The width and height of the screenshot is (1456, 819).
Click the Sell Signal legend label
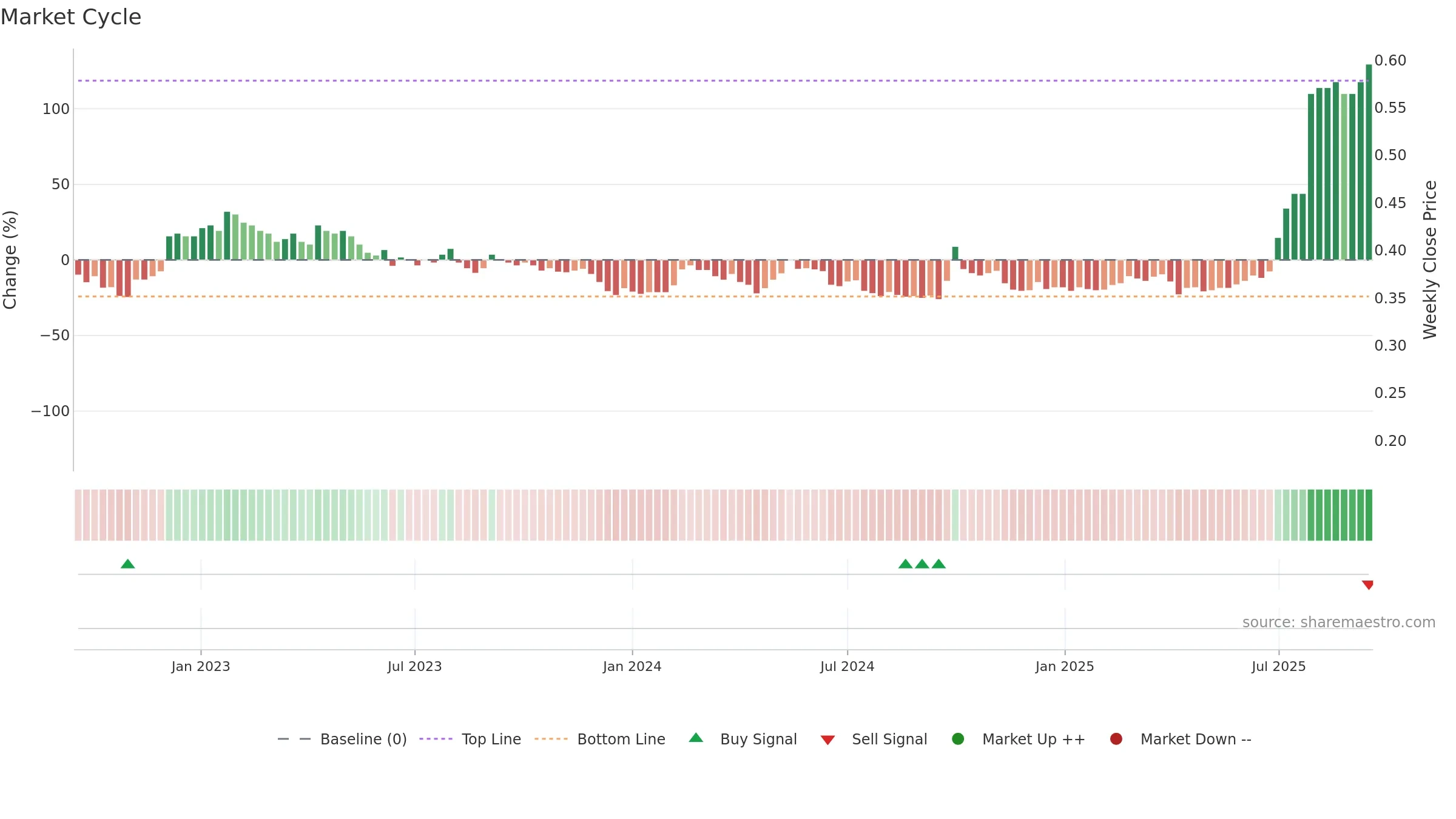click(889, 739)
